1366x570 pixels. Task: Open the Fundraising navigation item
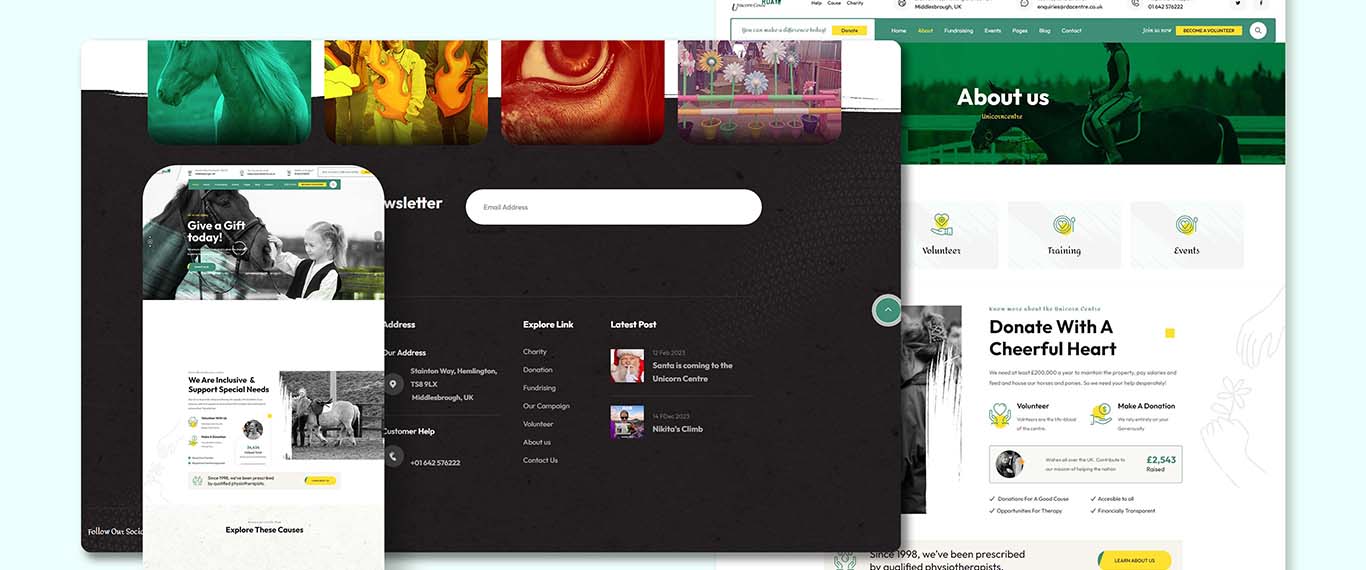point(958,31)
